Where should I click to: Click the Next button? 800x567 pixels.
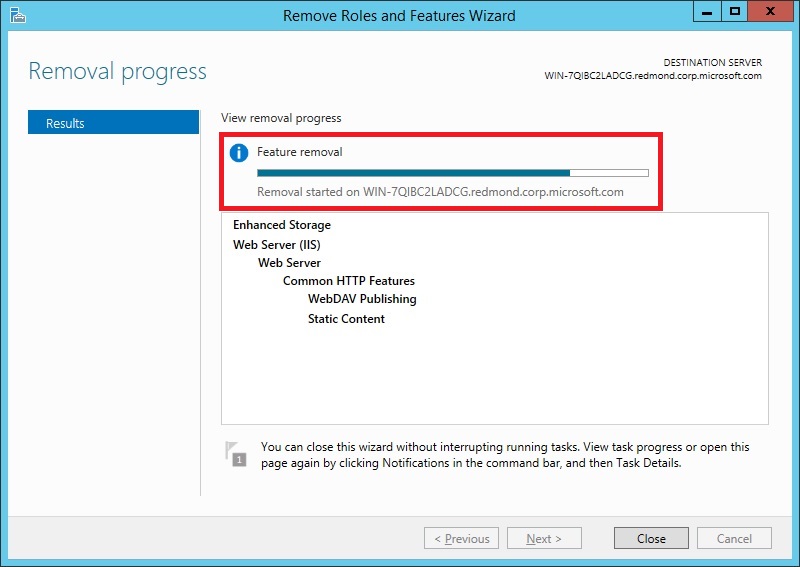544,538
